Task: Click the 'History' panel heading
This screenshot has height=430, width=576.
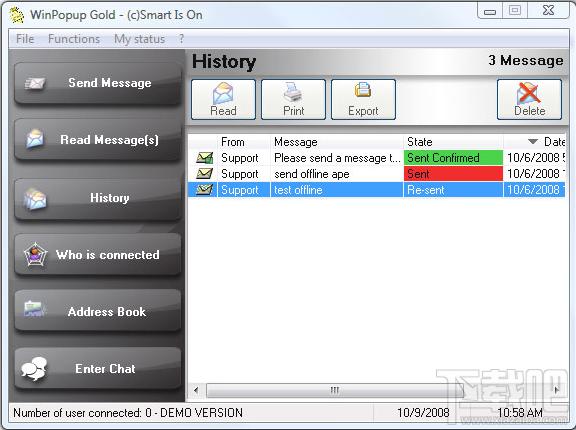Action: tap(224, 62)
